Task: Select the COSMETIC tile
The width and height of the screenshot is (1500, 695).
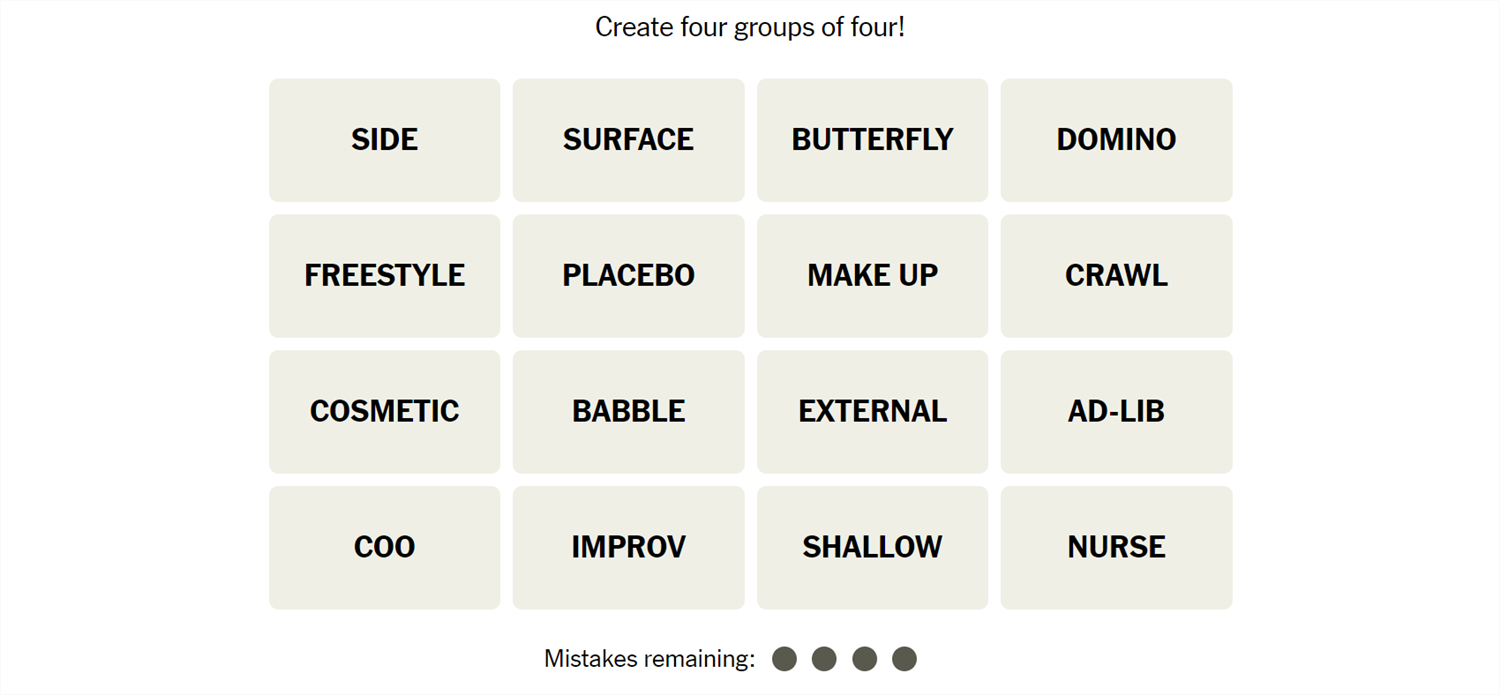Action: pos(384,412)
